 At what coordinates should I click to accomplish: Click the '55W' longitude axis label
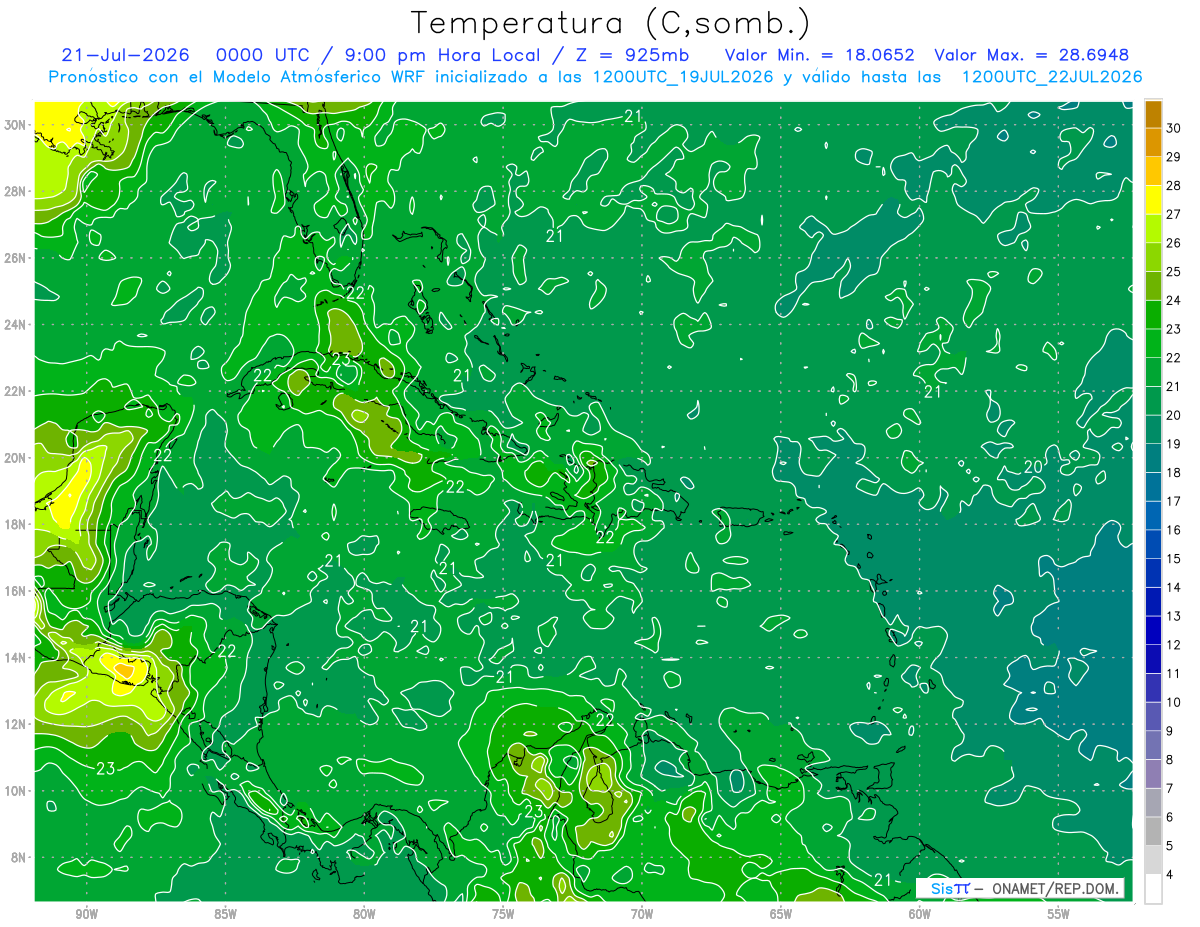tap(1059, 914)
